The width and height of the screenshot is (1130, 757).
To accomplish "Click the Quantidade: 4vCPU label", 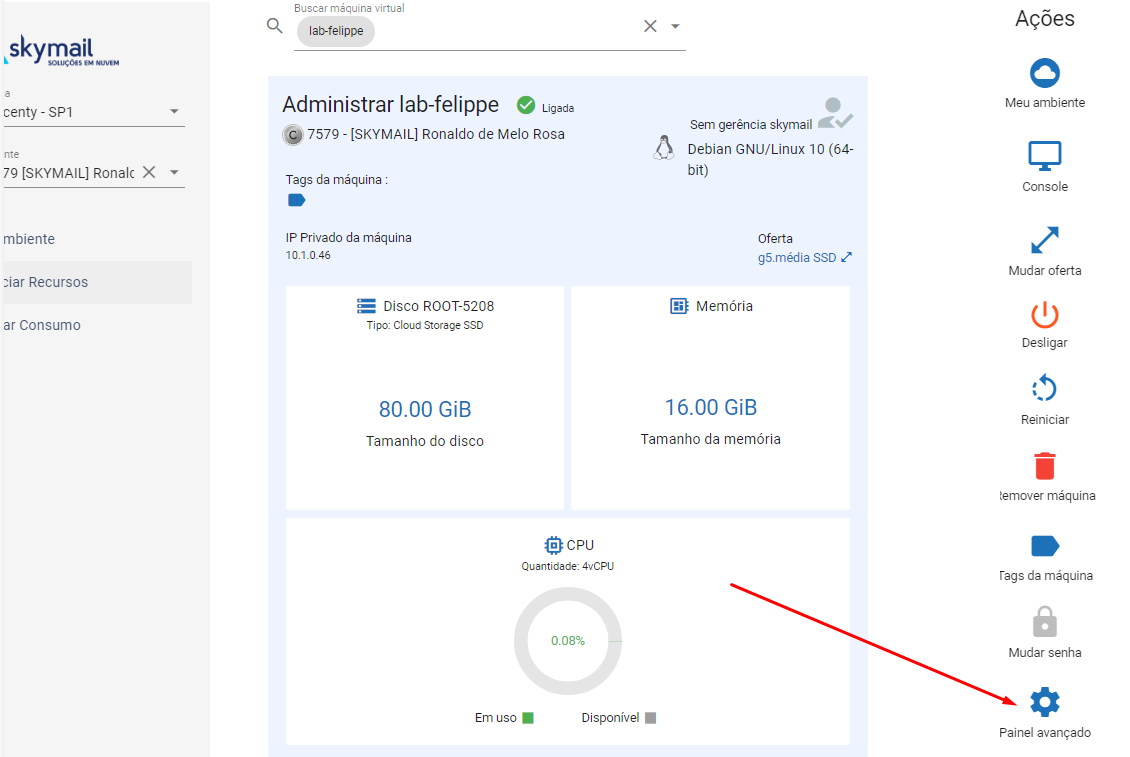I will click(568, 566).
